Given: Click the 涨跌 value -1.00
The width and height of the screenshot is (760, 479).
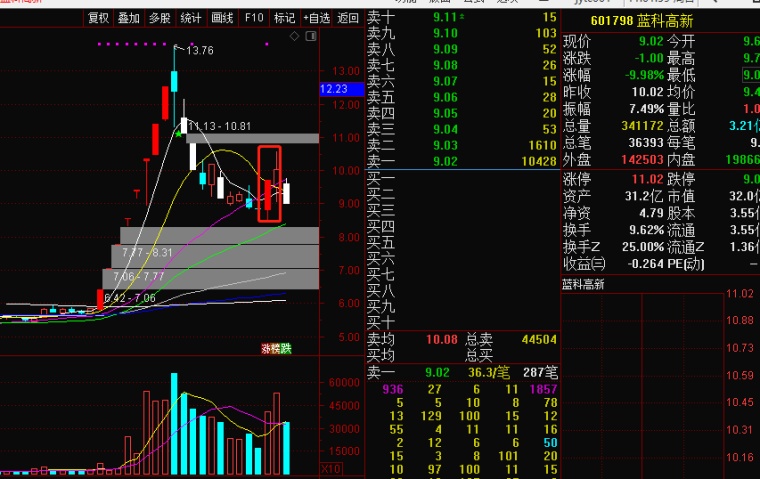Looking at the screenshot, I should [649, 58].
